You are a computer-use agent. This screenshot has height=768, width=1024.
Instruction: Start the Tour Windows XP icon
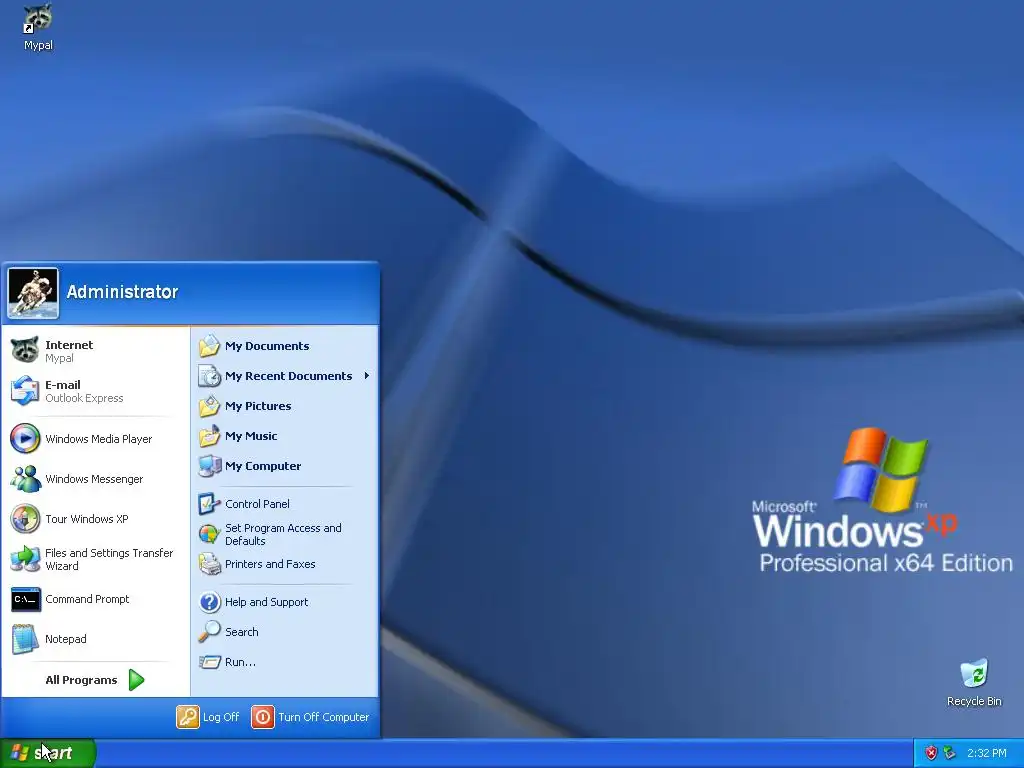(x=25, y=519)
